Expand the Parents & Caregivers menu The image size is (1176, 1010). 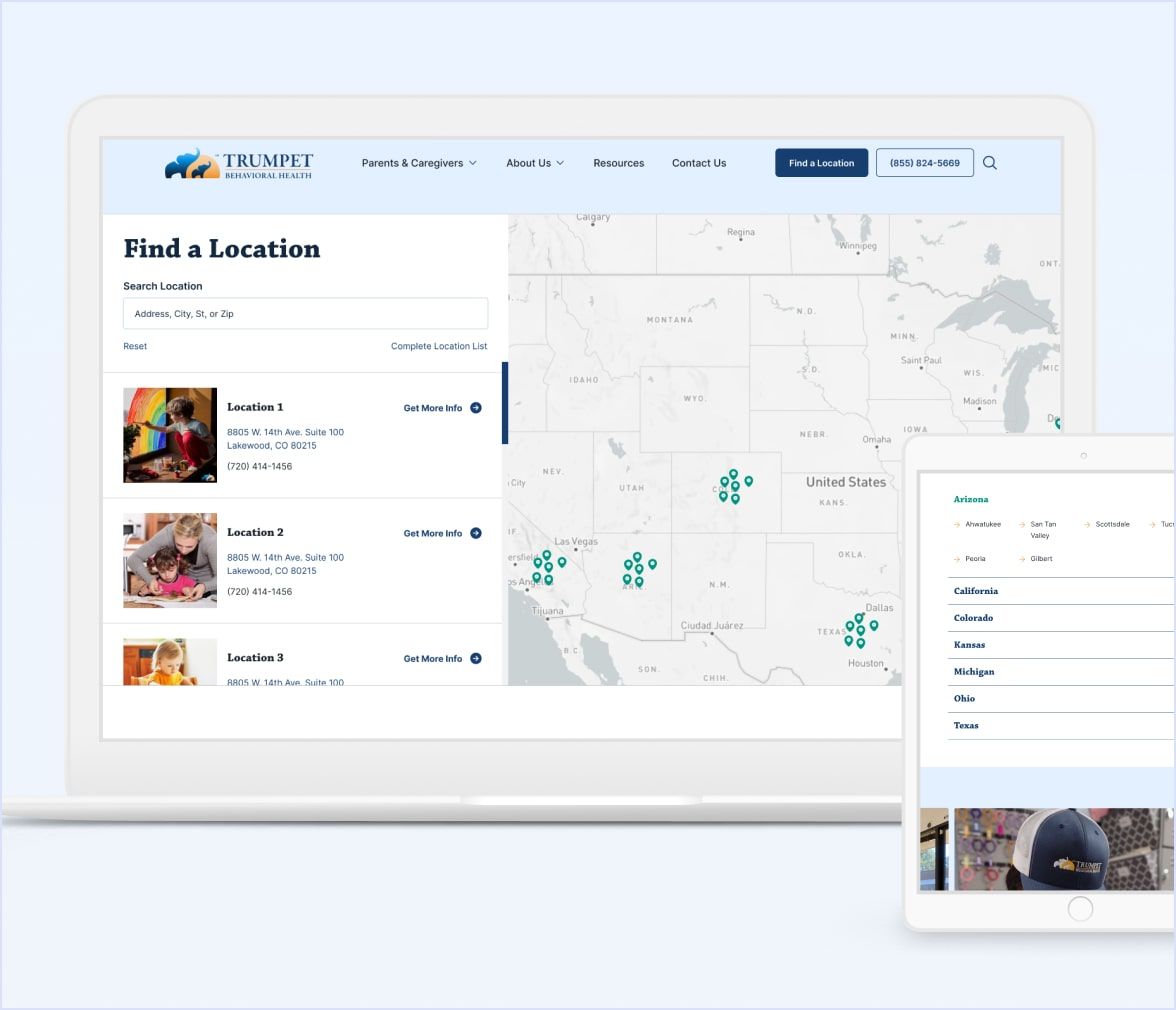[418, 163]
